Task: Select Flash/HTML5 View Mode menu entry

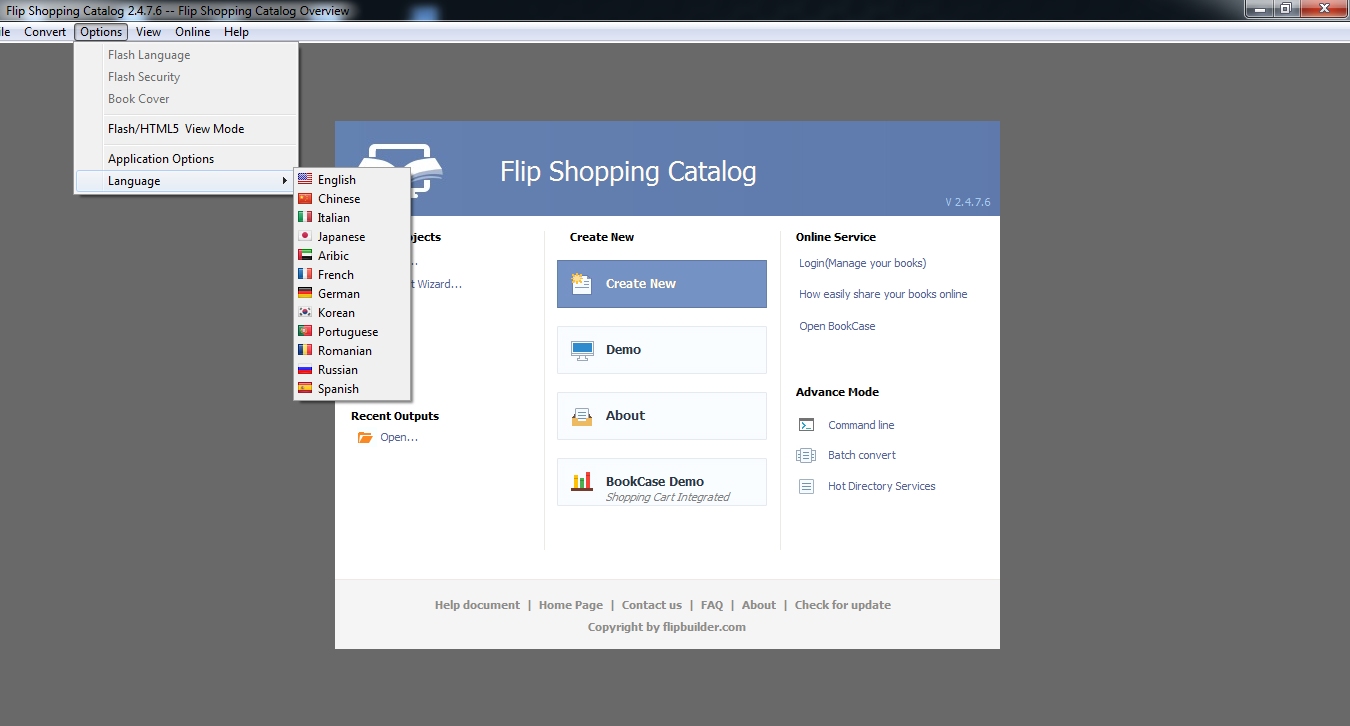Action: coord(186,129)
